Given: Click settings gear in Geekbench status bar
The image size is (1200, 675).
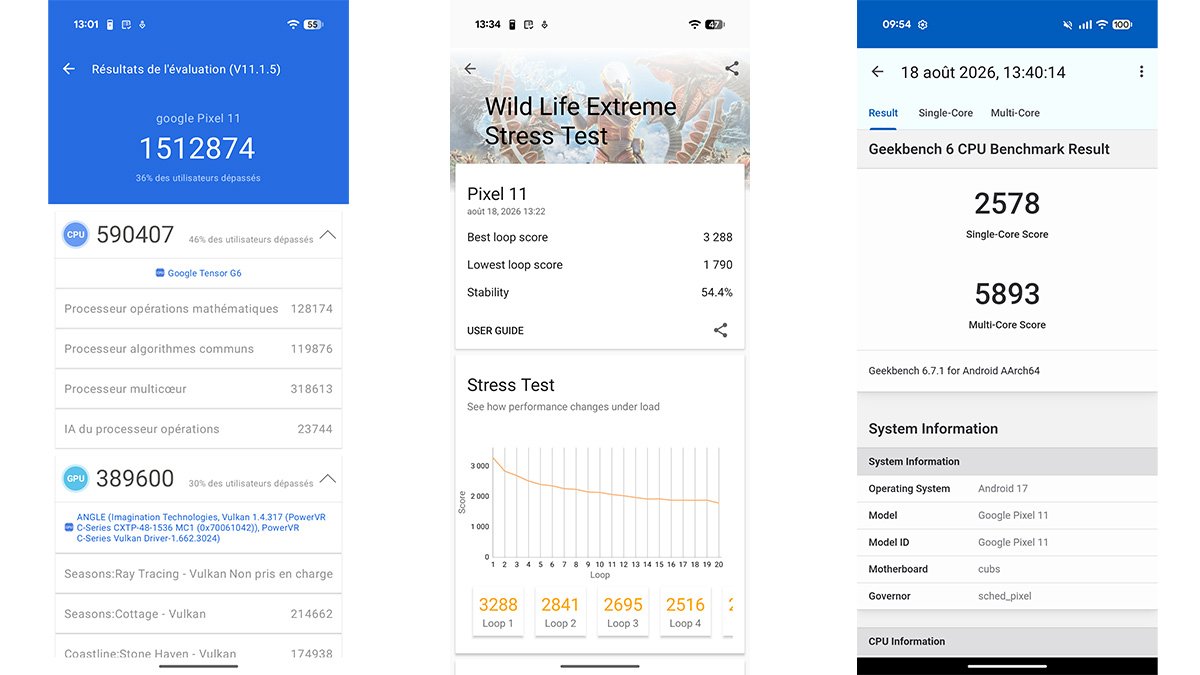Looking at the screenshot, I should click(922, 24).
